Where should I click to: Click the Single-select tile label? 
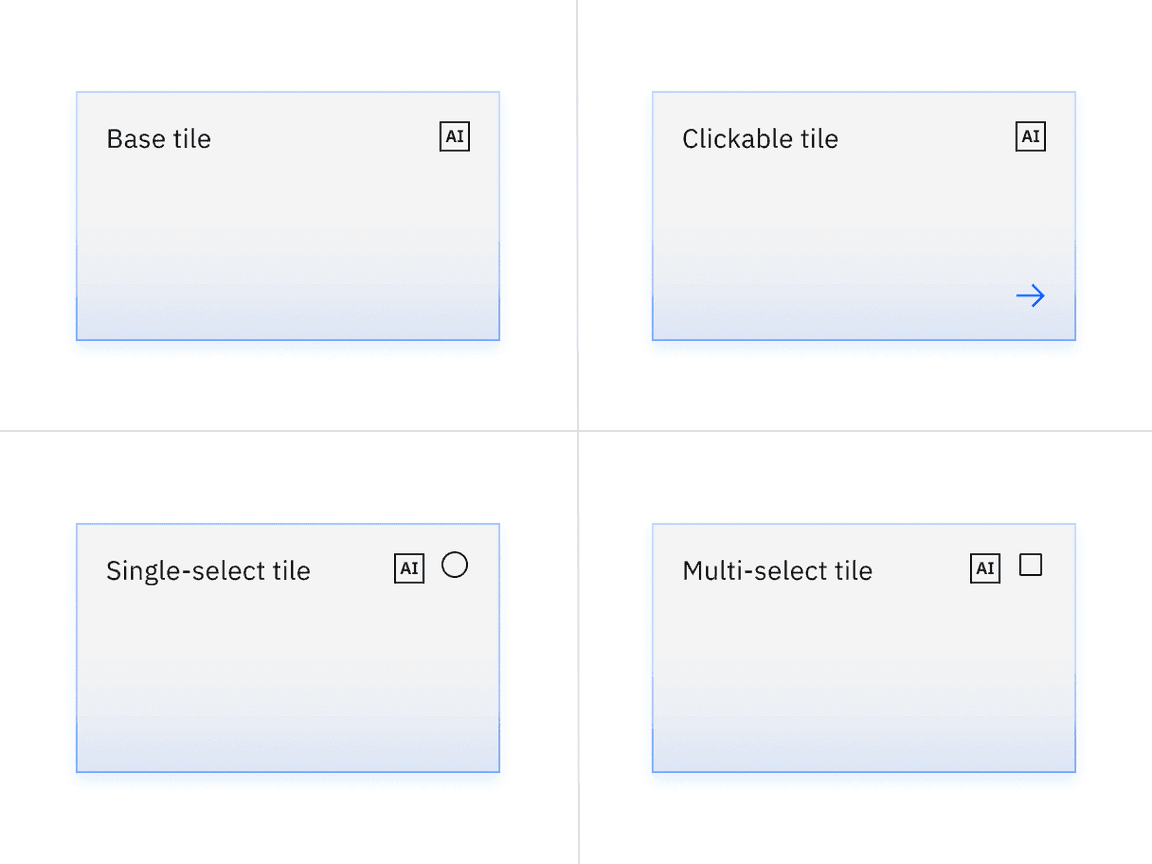tap(208, 570)
